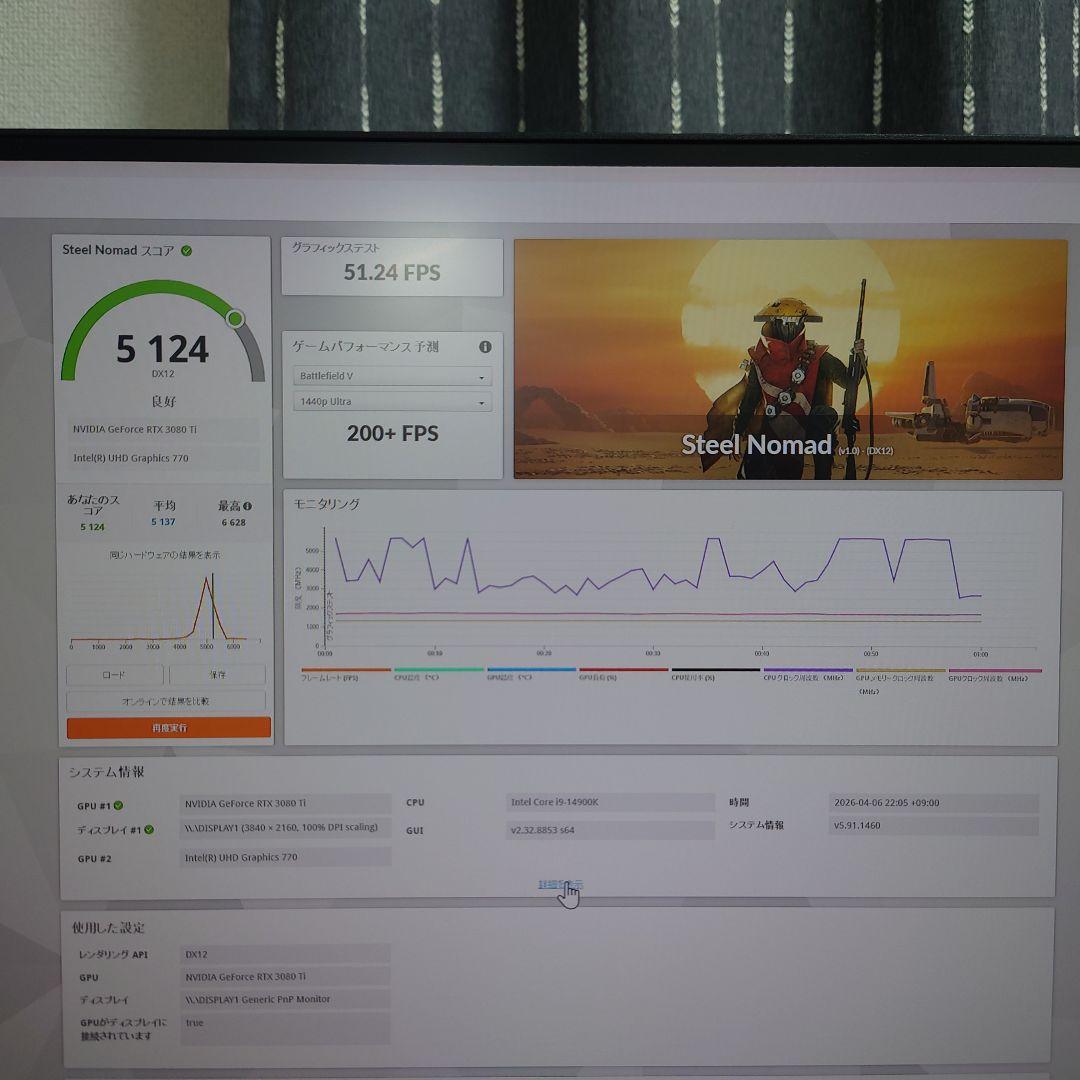
Task: Click 同じハードウェアの結果を表示 link
Action: click(x=165, y=555)
